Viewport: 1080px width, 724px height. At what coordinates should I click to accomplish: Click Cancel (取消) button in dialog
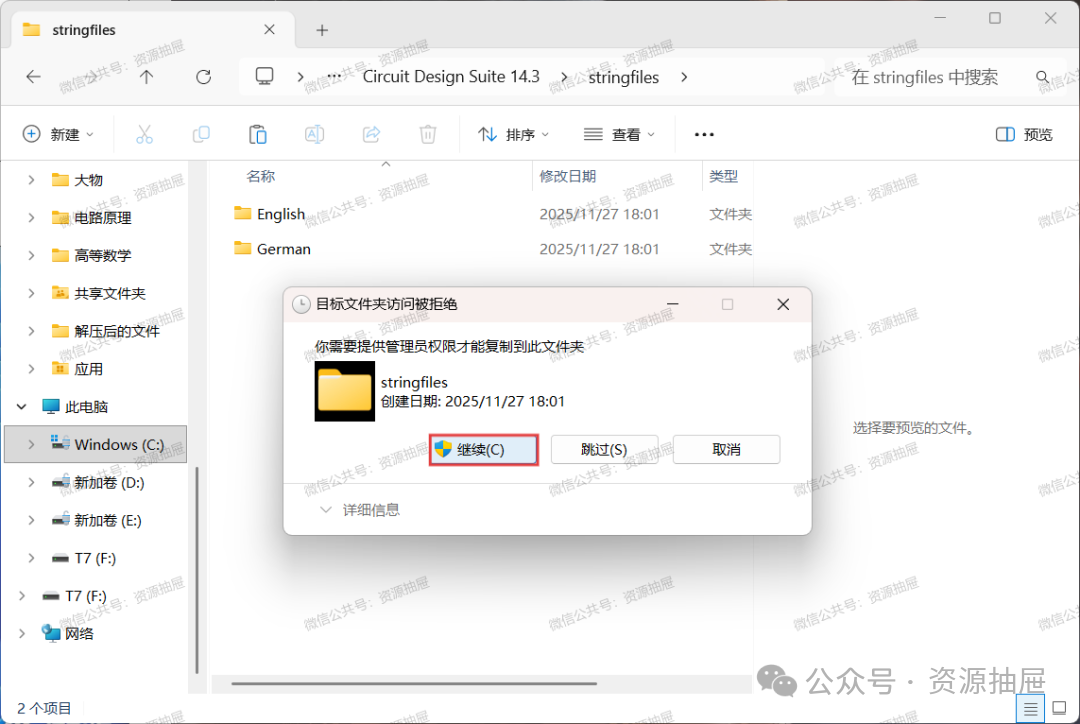(x=726, y=450)
